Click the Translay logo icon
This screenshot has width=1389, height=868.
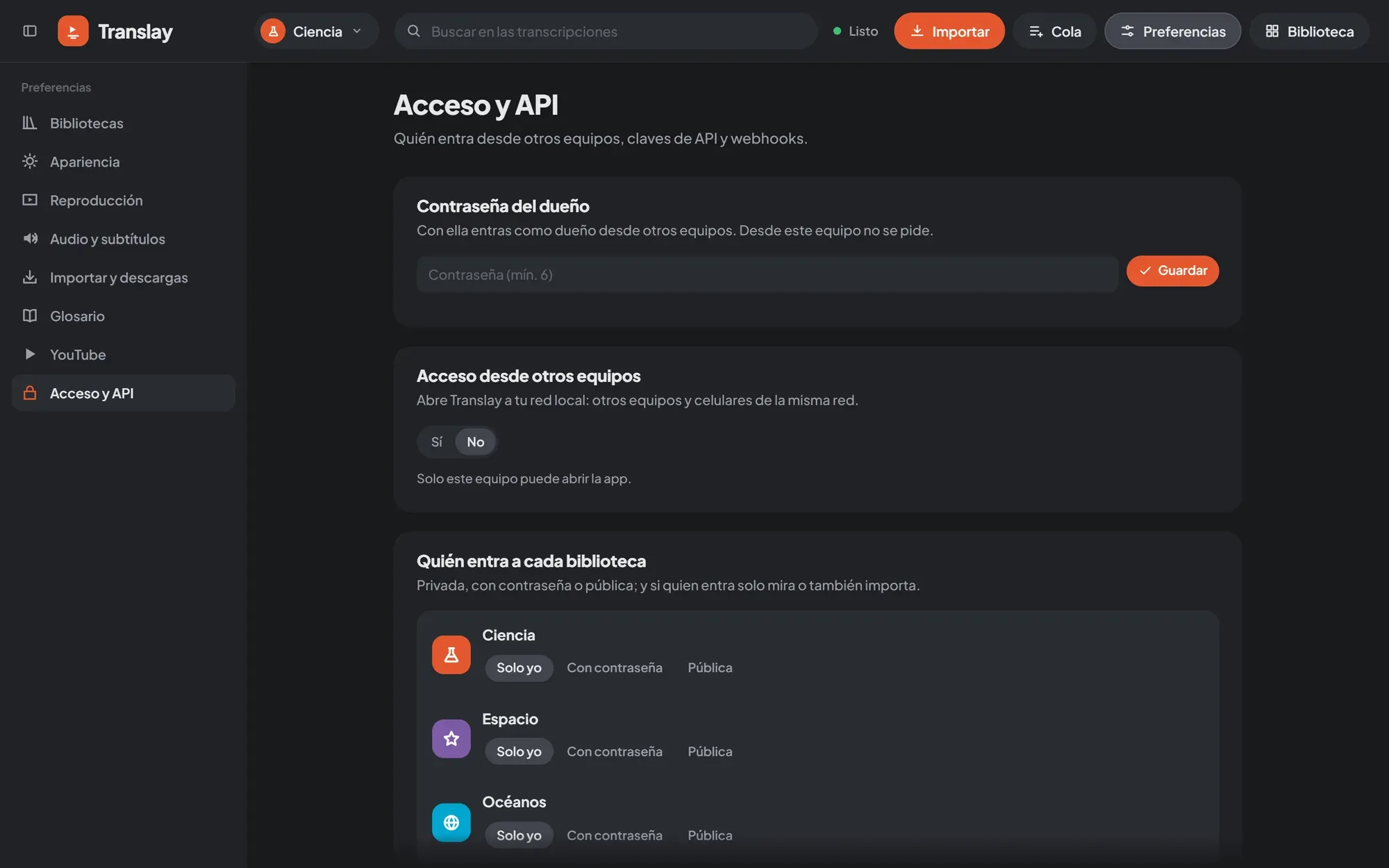point(73,31)
